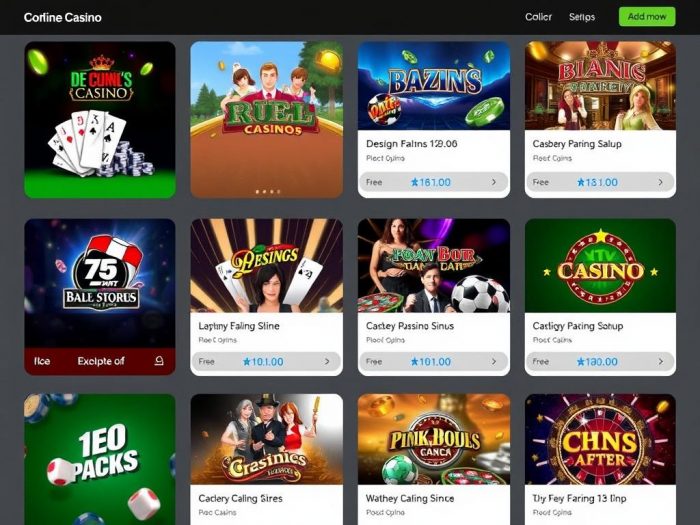Open the Bazins game banner image
Viewport: 700px width, 525px height.
point(433,86)
